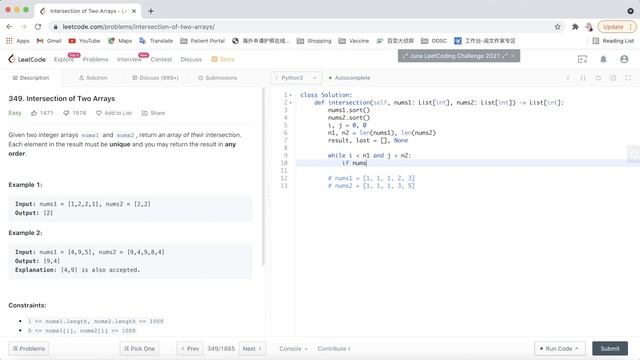Collapse the def intersection fold arrow

click(291, 103)
